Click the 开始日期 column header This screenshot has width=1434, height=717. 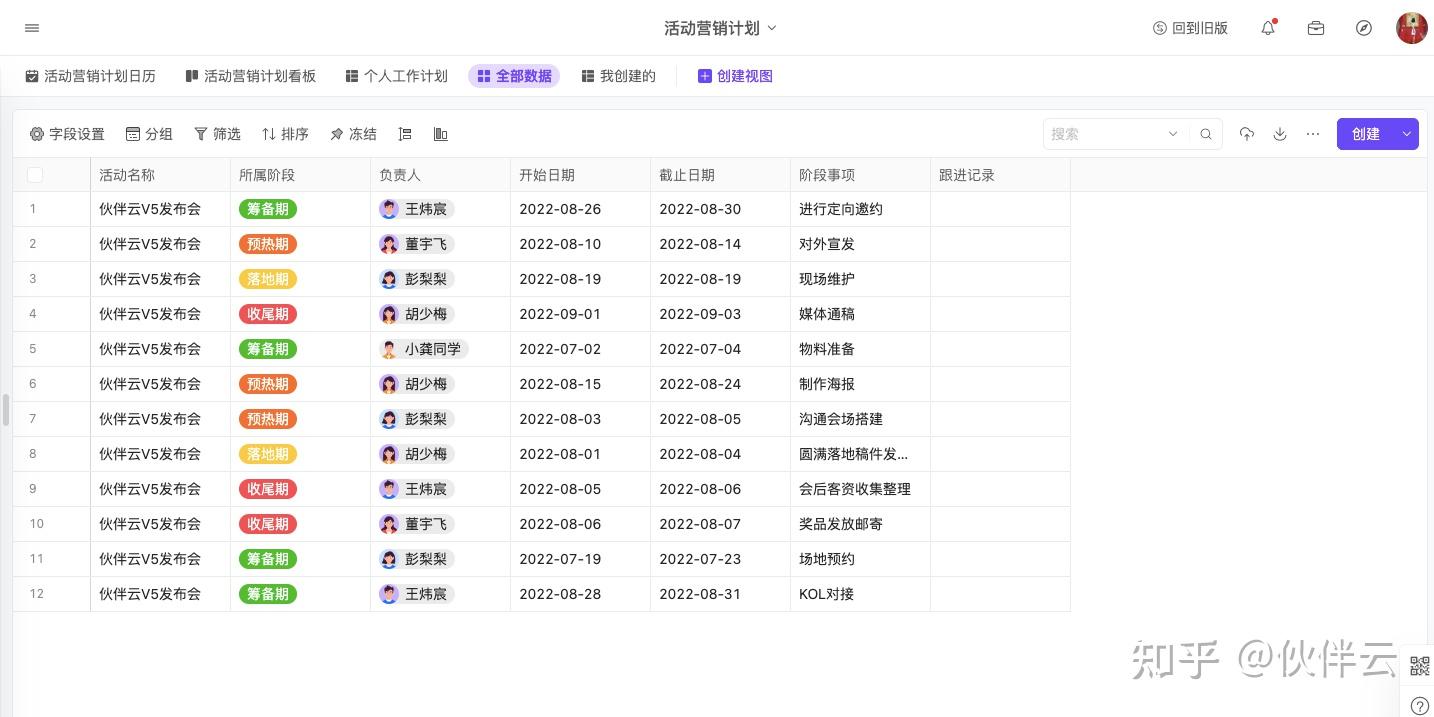[580, 175]
